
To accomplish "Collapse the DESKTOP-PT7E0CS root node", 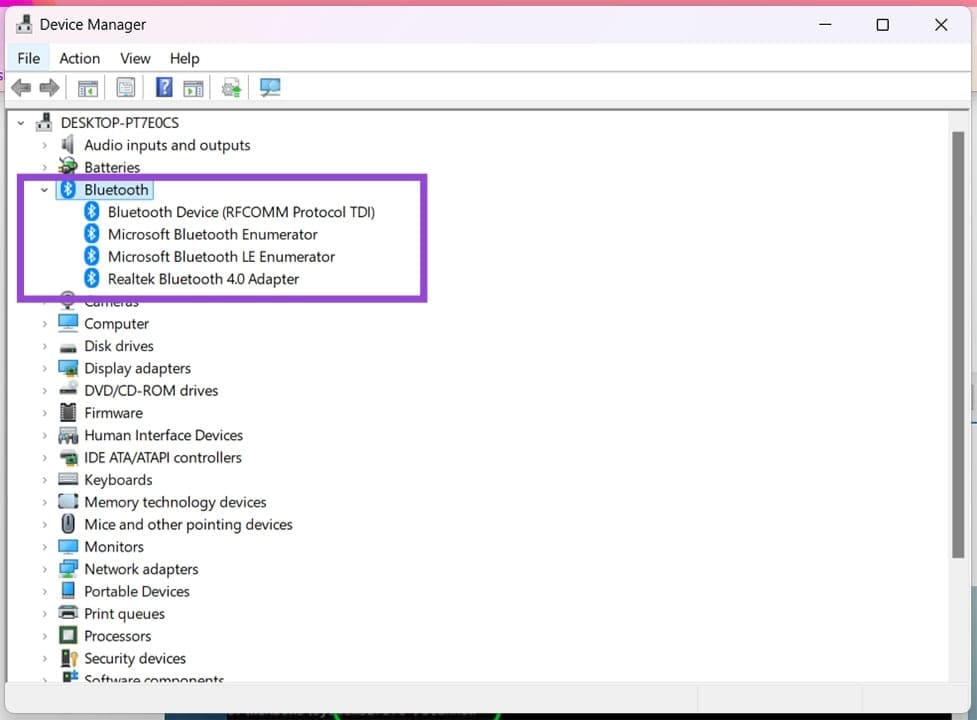I will coord(20,122).
